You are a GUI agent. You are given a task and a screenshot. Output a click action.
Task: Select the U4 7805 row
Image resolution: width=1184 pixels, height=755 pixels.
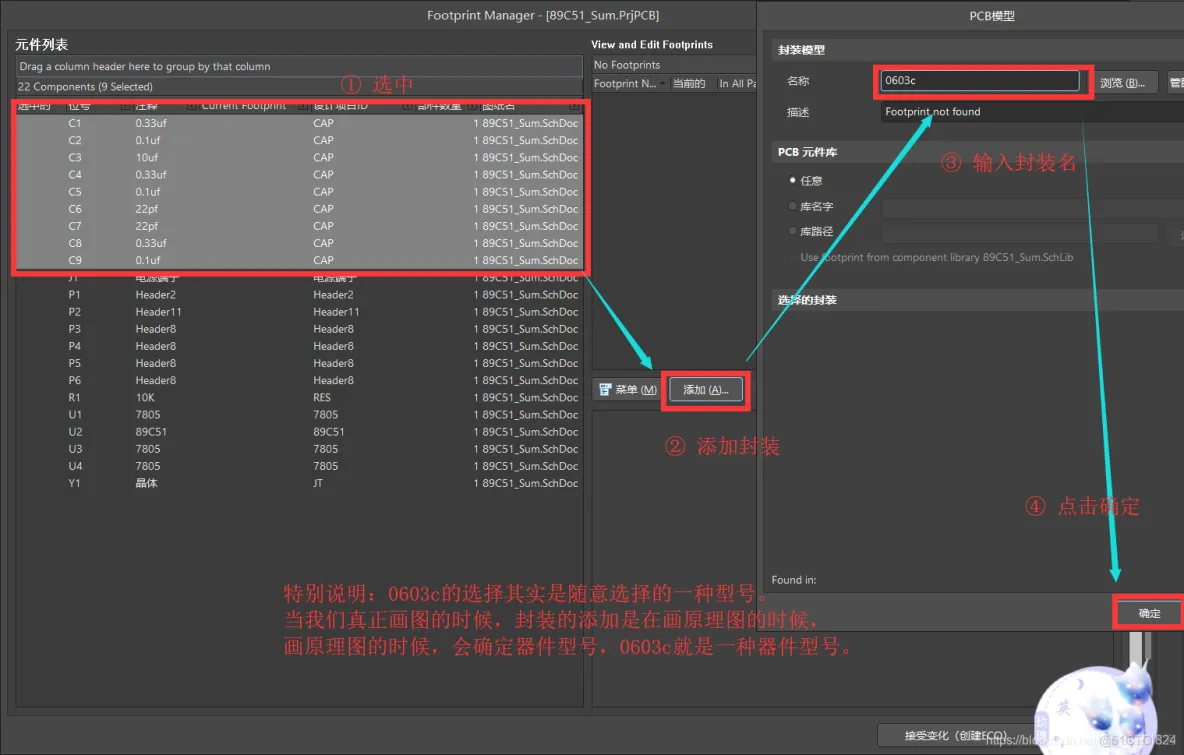(299, 466)
